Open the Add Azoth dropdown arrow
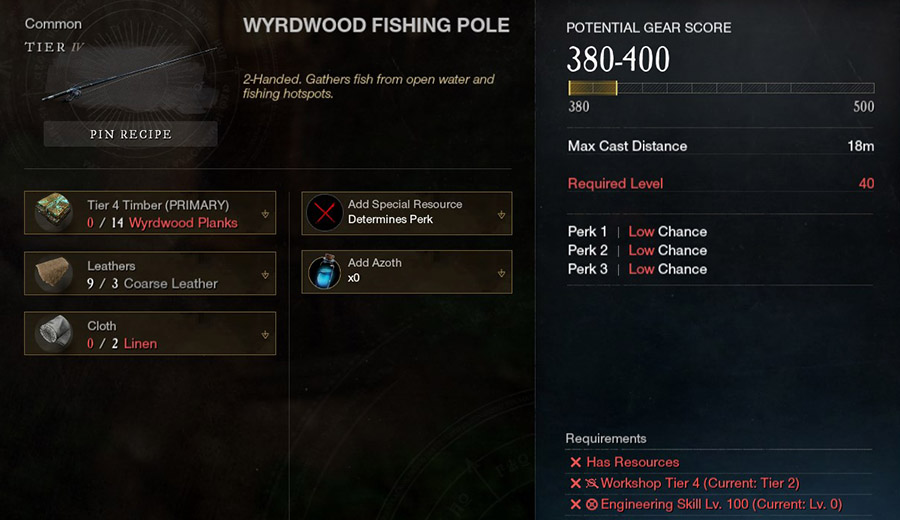 click(501, 273)
